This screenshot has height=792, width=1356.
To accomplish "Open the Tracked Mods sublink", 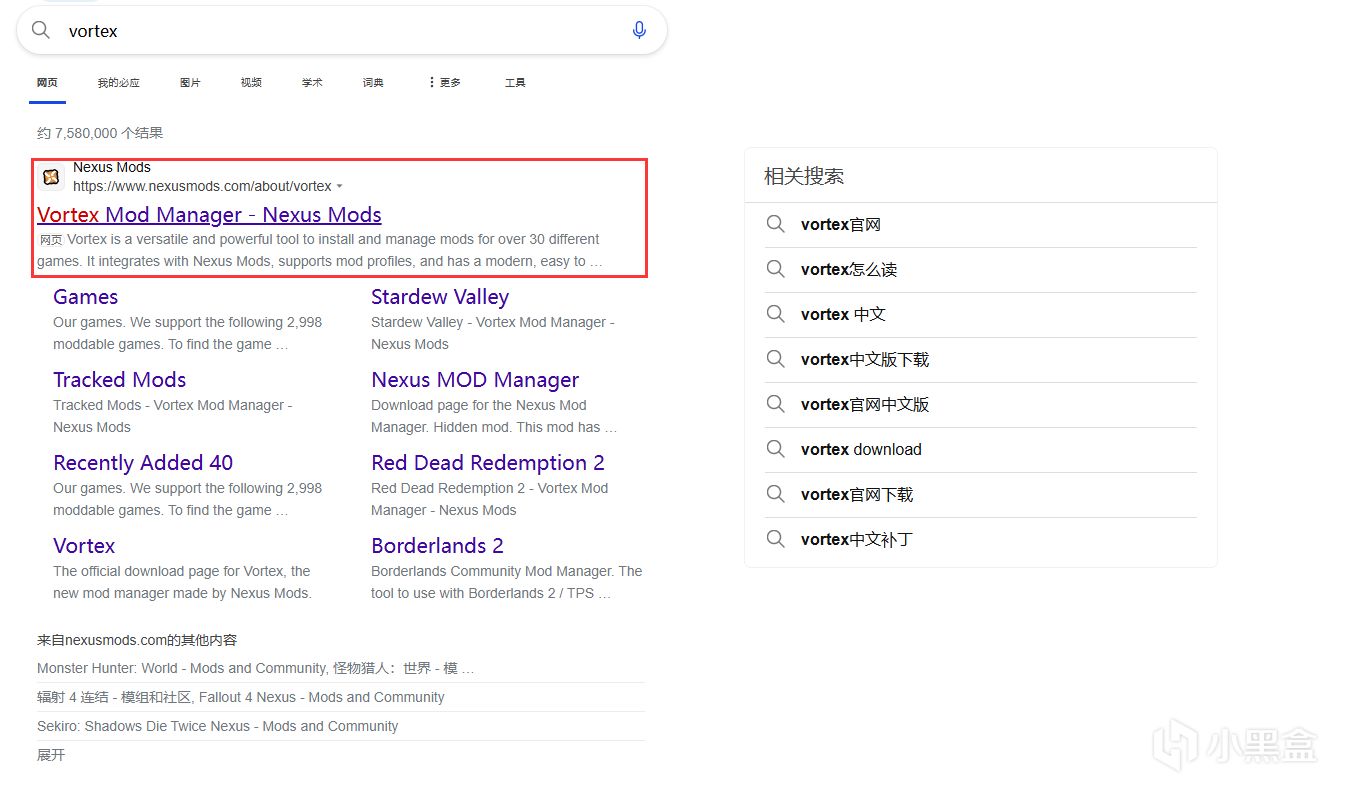I will click(x=119, y=380).
